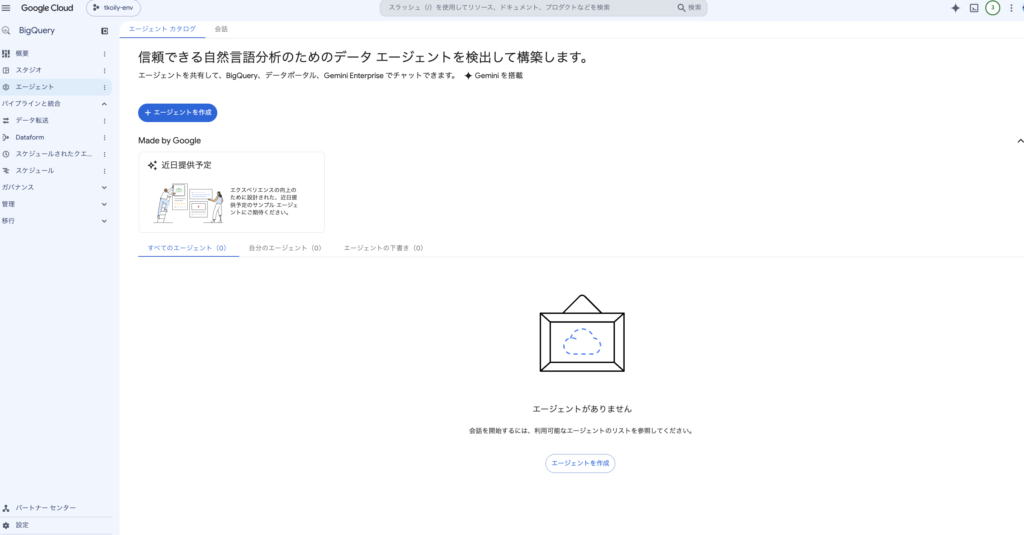Viewport: 1024px width, 535px height.
Task: Open more options for Dataform
Action: click(104, 137)
